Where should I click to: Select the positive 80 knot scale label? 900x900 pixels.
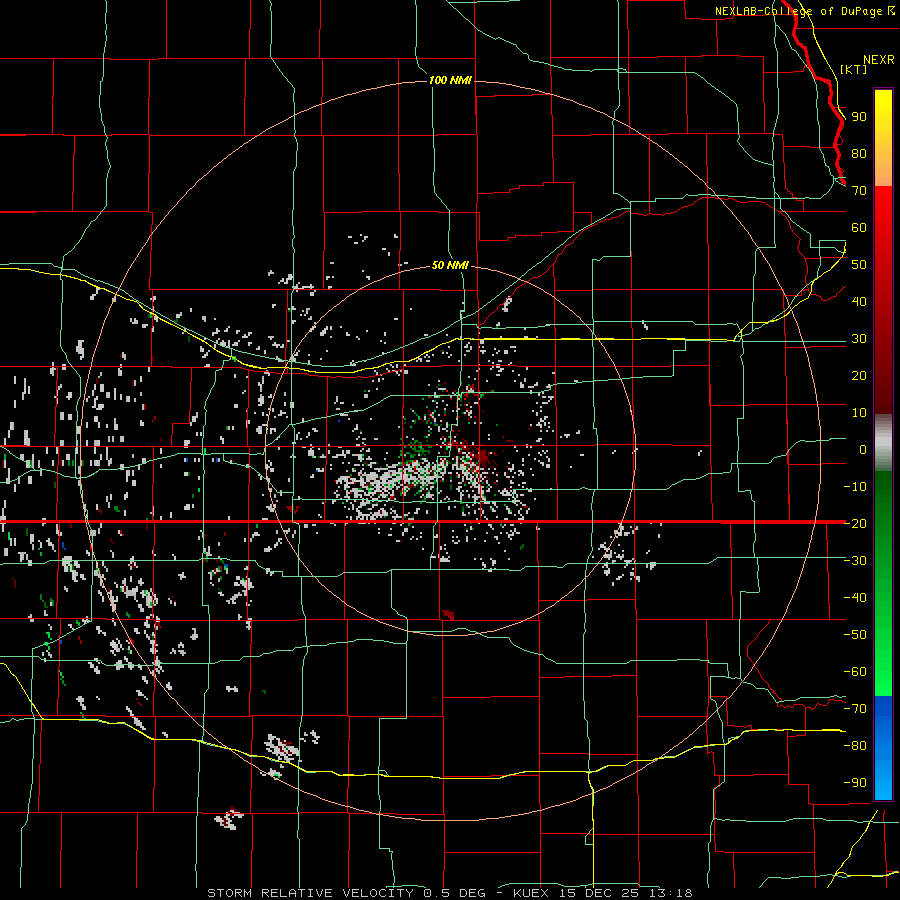pos(859,153)
